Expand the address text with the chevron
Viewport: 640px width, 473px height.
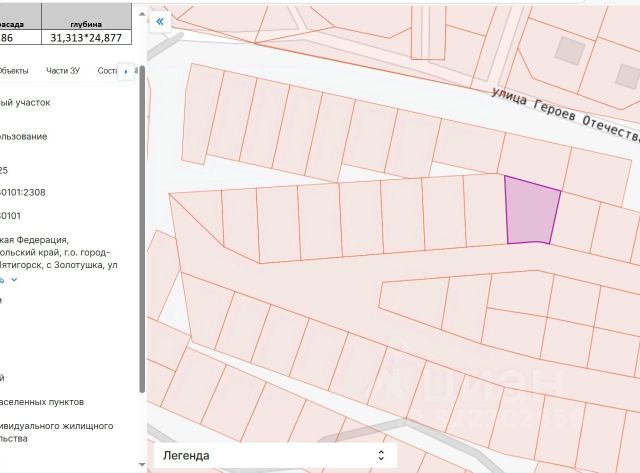pyautogui.click(x=14, y=280)
